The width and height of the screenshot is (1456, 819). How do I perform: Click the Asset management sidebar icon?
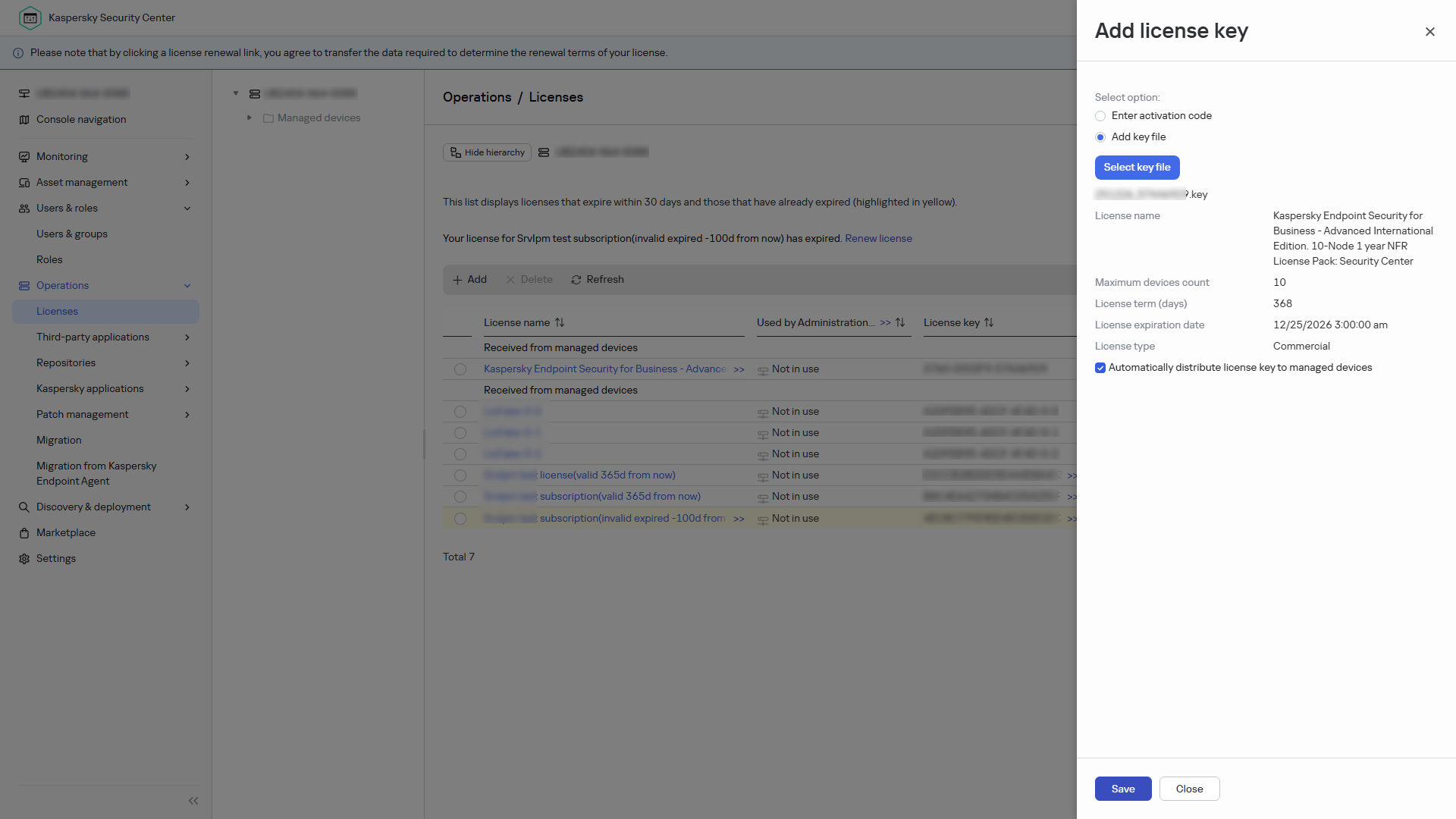24,183
